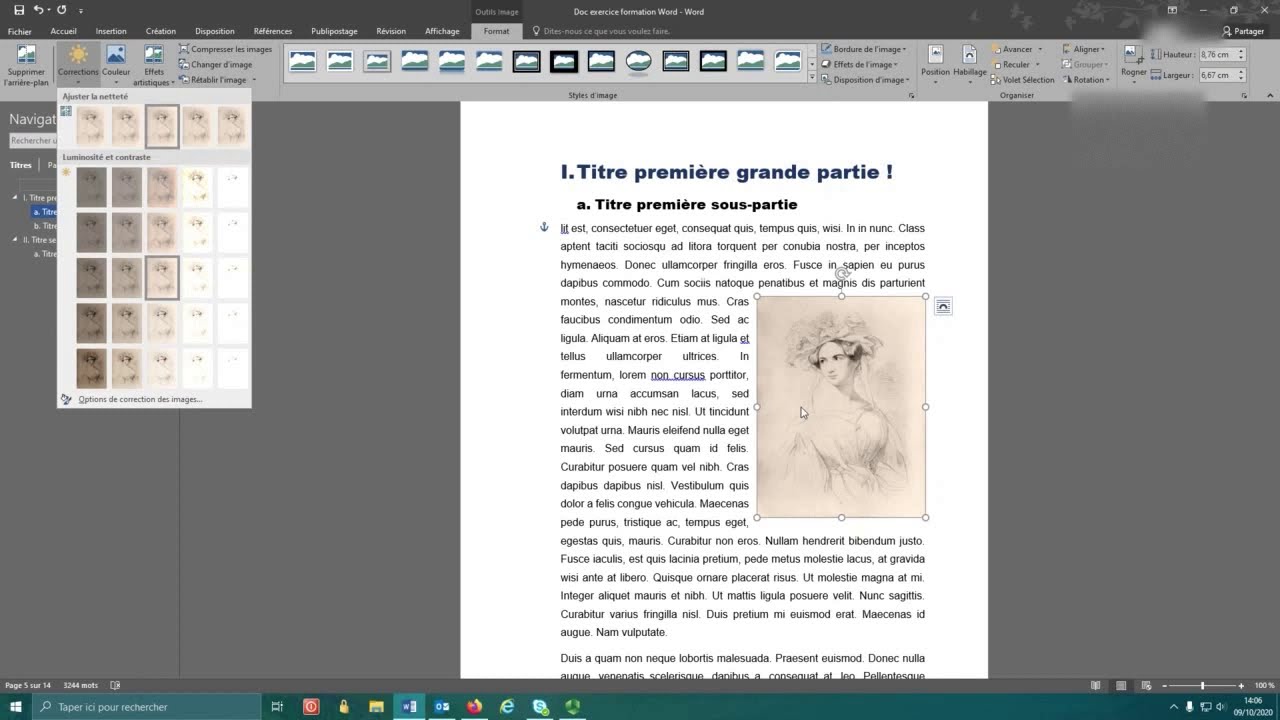Open Styles d'image dialog launcher

911,95
